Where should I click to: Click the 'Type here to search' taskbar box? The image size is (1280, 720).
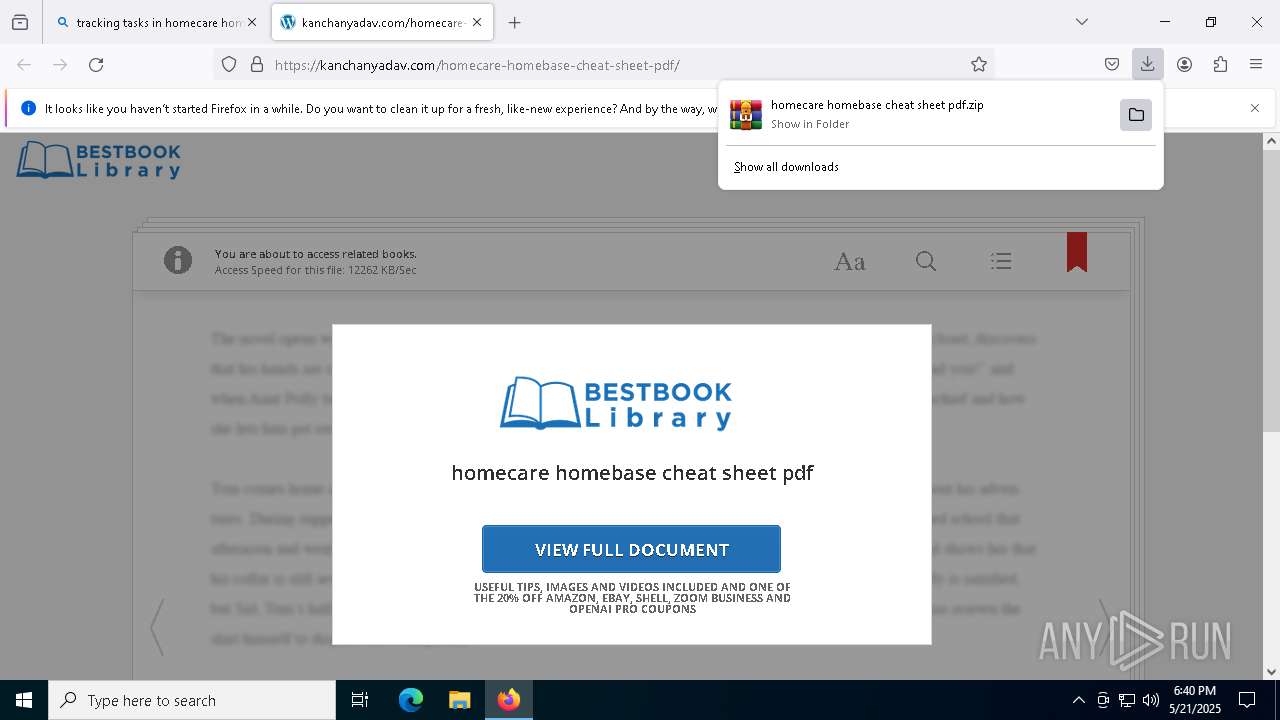192,700
